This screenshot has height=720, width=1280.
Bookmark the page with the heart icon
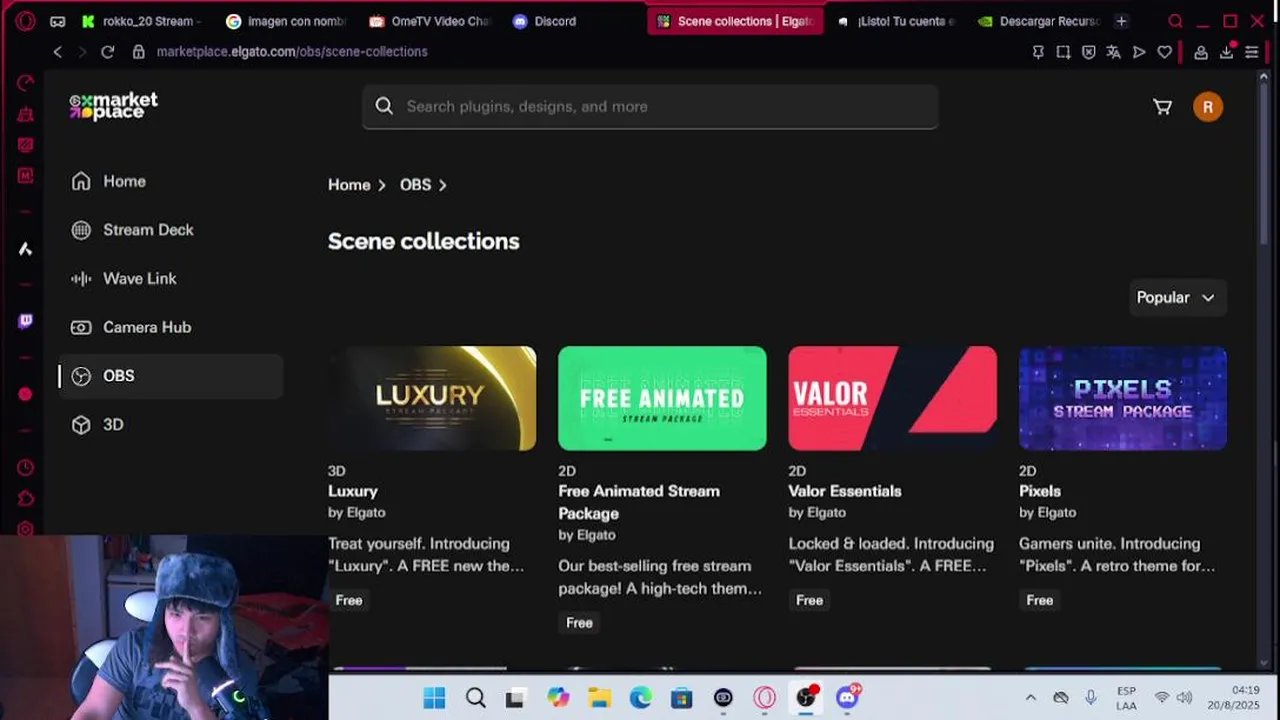1164,52
